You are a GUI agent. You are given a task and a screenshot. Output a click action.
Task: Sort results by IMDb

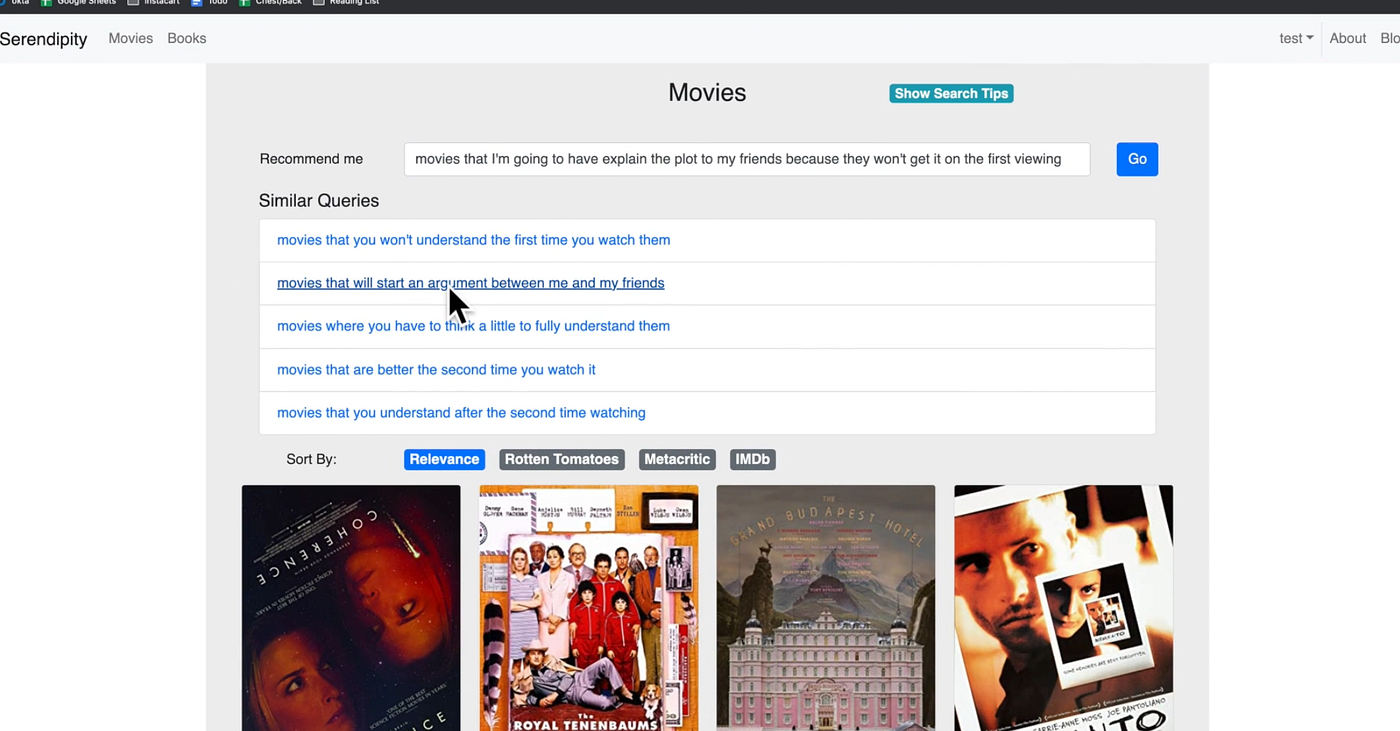pyautogui.click(x=753, y=459)
